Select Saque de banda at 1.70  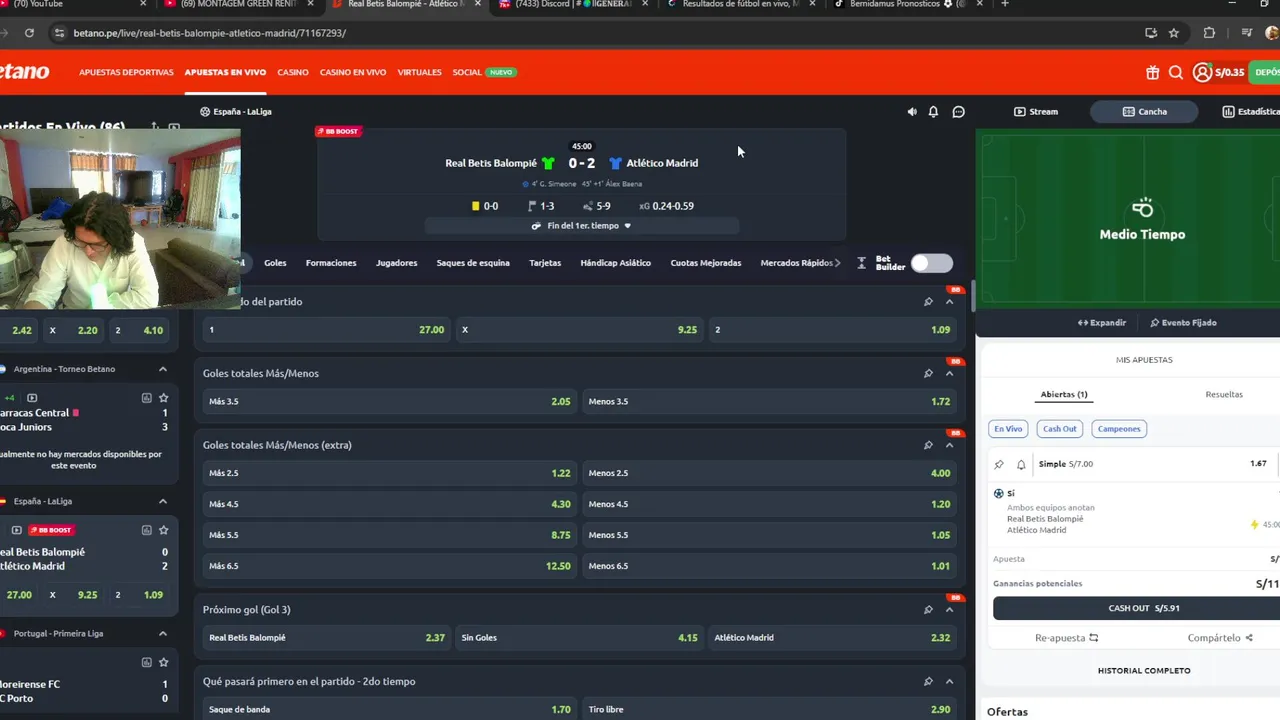(389, 710)
